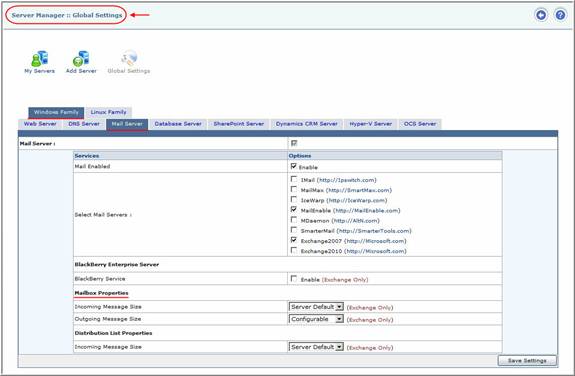Viewport: 575px width, 376px height.
Task: Open the SharePoint Server tab
Action: [x=239, y=124]
